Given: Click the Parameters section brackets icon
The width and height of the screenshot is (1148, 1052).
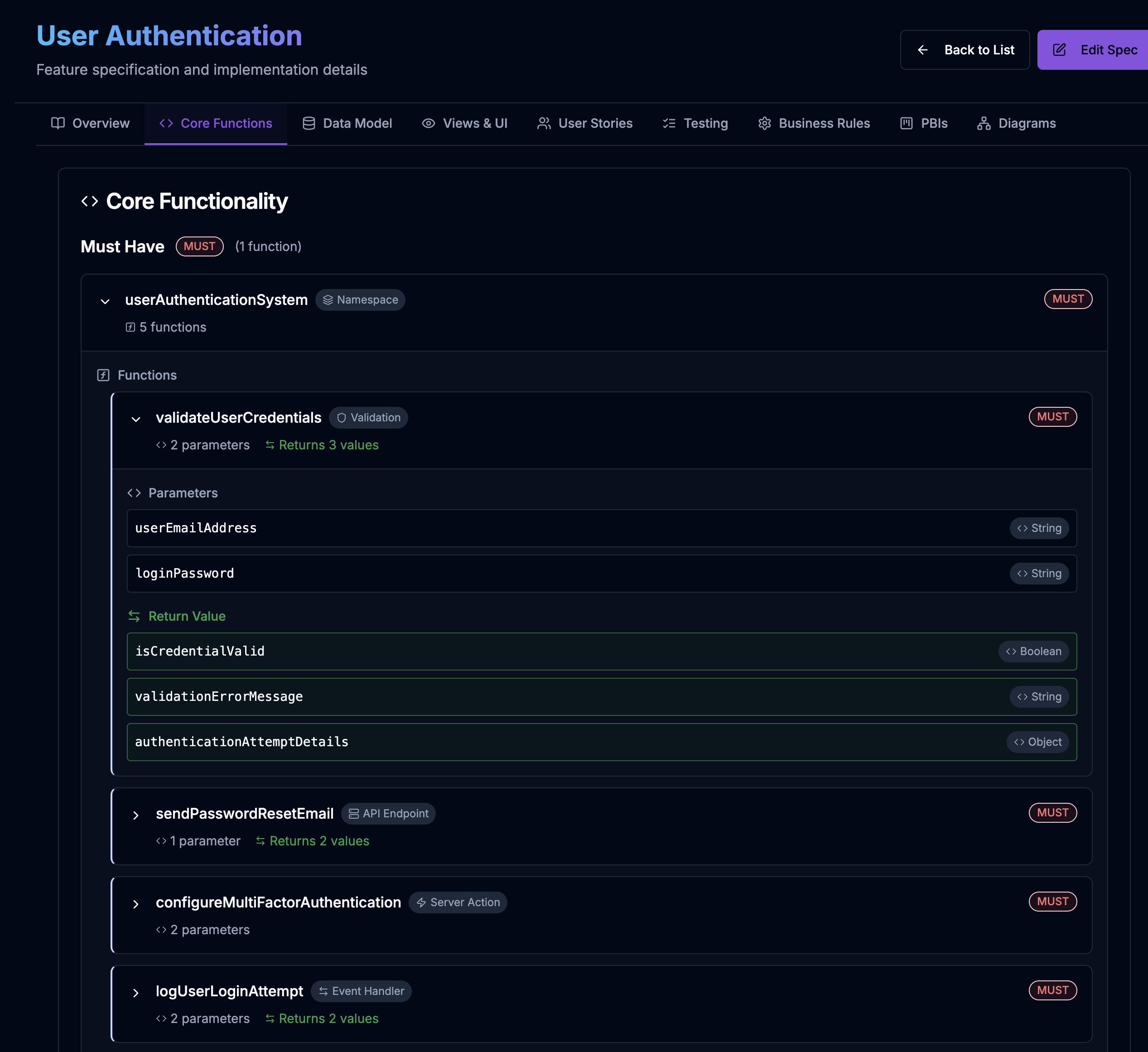Looking at the screenshot, I should pos(135,492).
